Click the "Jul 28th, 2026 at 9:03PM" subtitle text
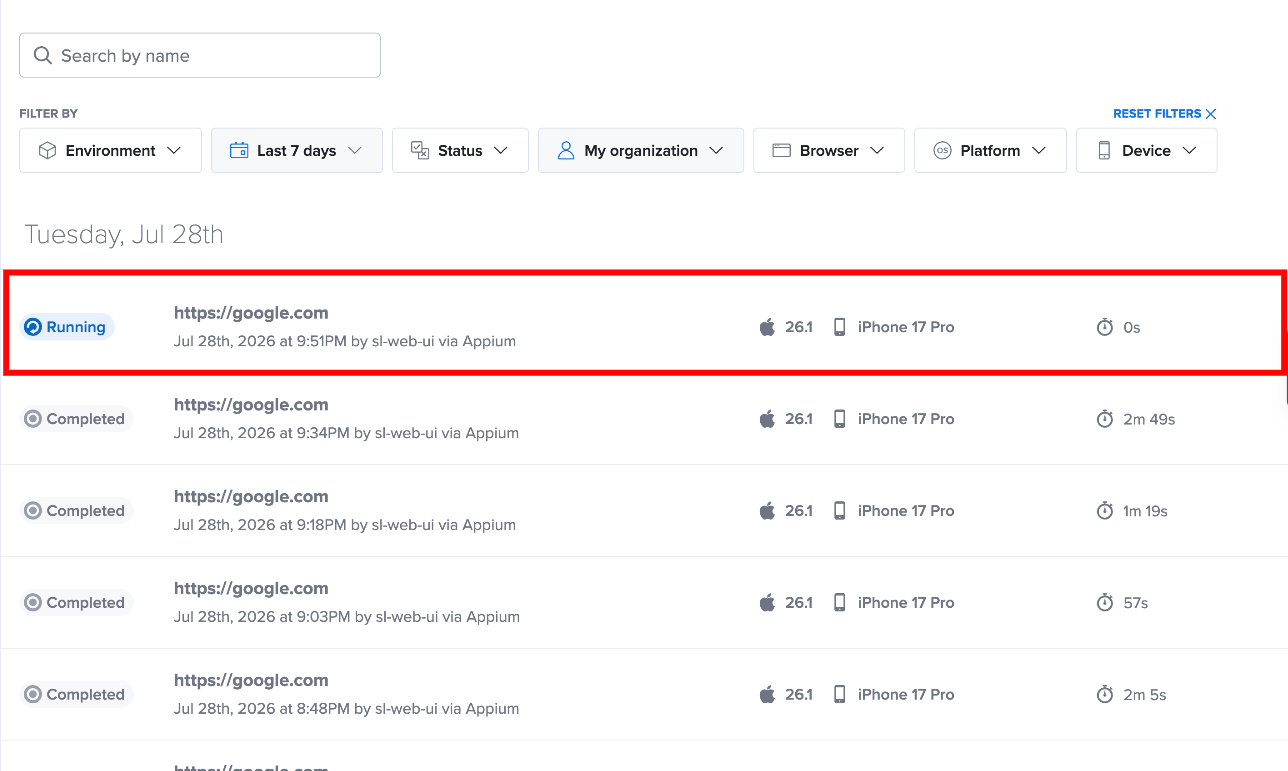Image resolution: width=1288 pixels, height=771 pixels. click(x=262, y=617)
